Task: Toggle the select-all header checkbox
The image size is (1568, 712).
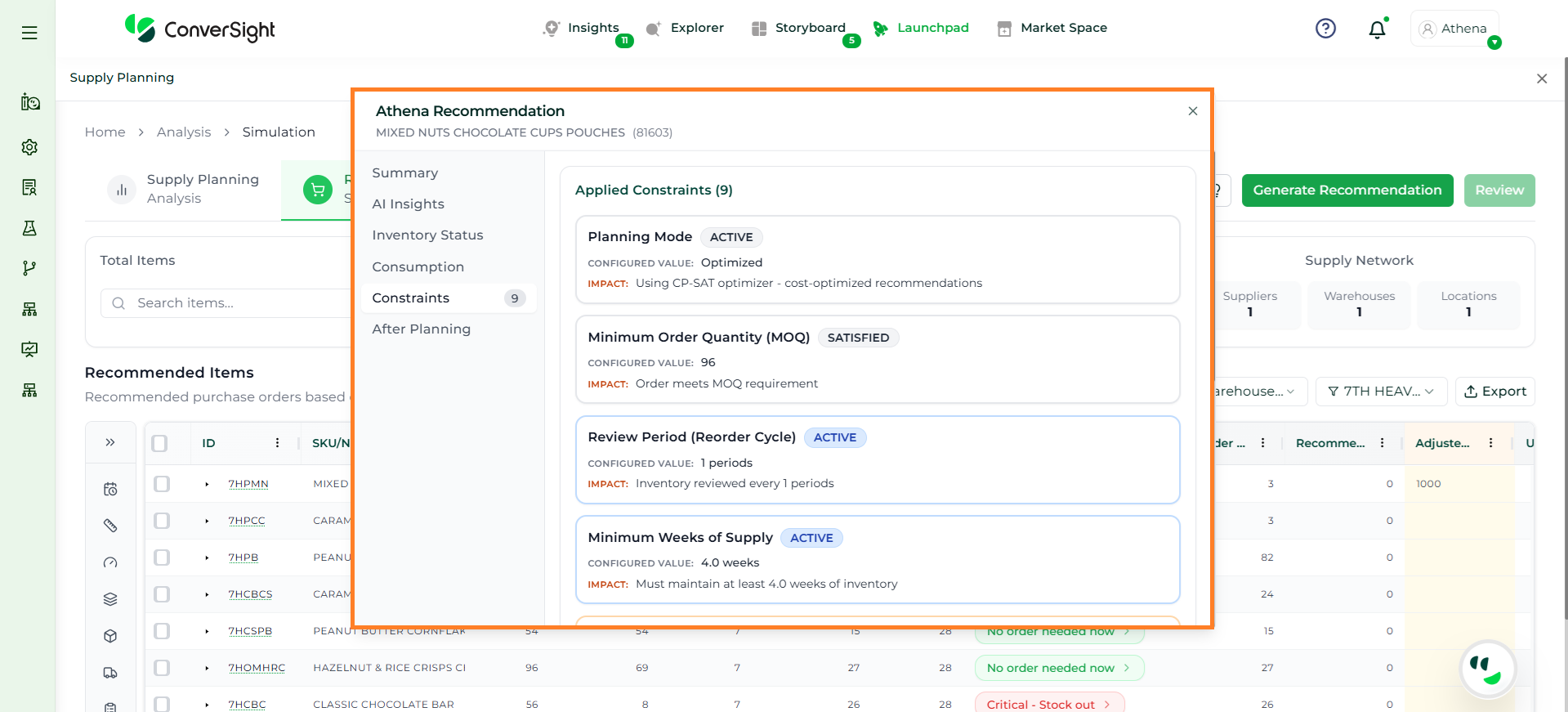Action: pos(160,443)
